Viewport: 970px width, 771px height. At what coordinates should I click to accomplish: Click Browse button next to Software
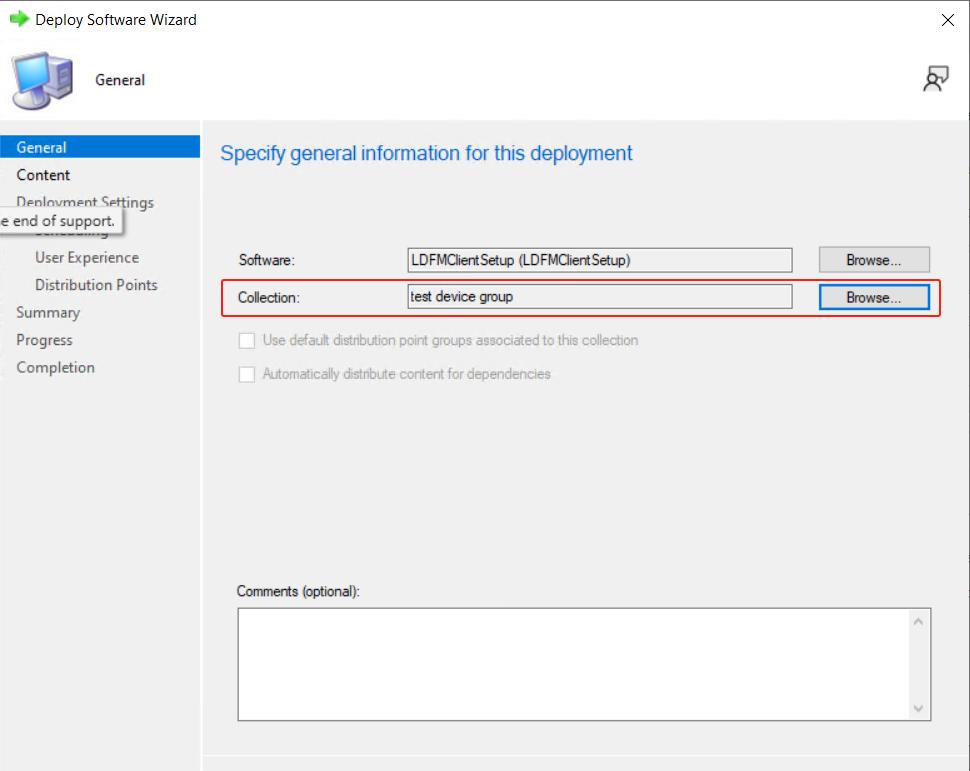873,260
